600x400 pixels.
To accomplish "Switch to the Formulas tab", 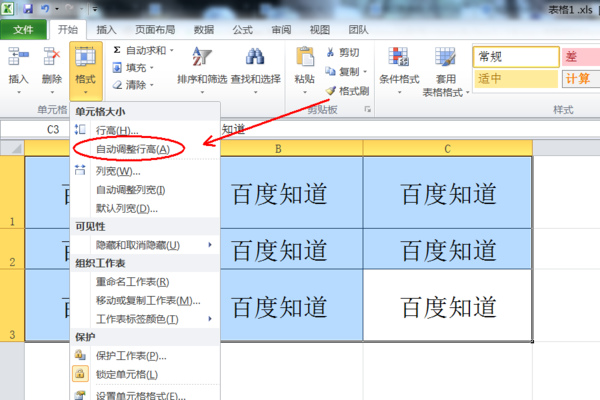I will [x=243, y=29].
